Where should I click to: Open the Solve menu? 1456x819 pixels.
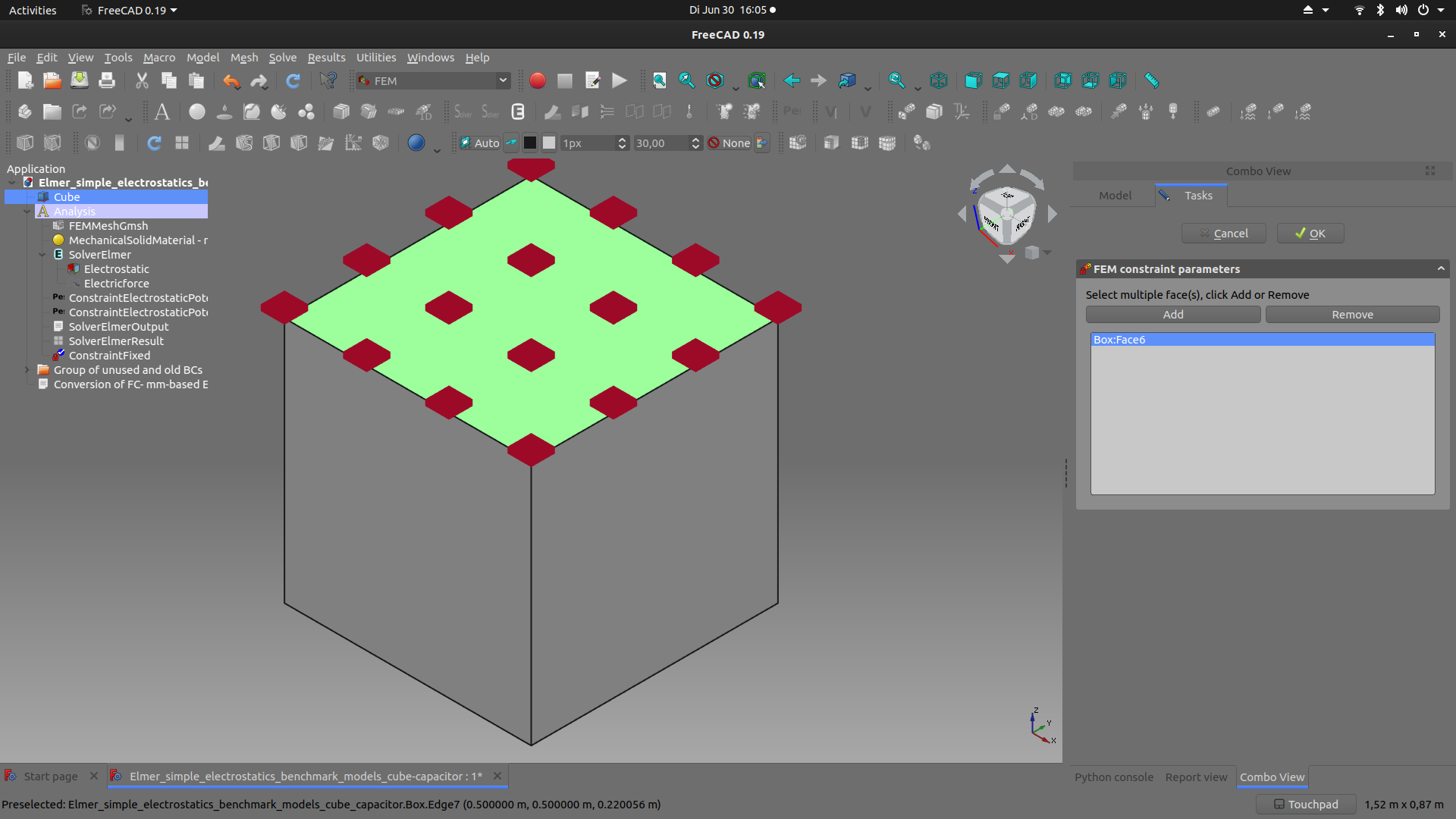282,58
